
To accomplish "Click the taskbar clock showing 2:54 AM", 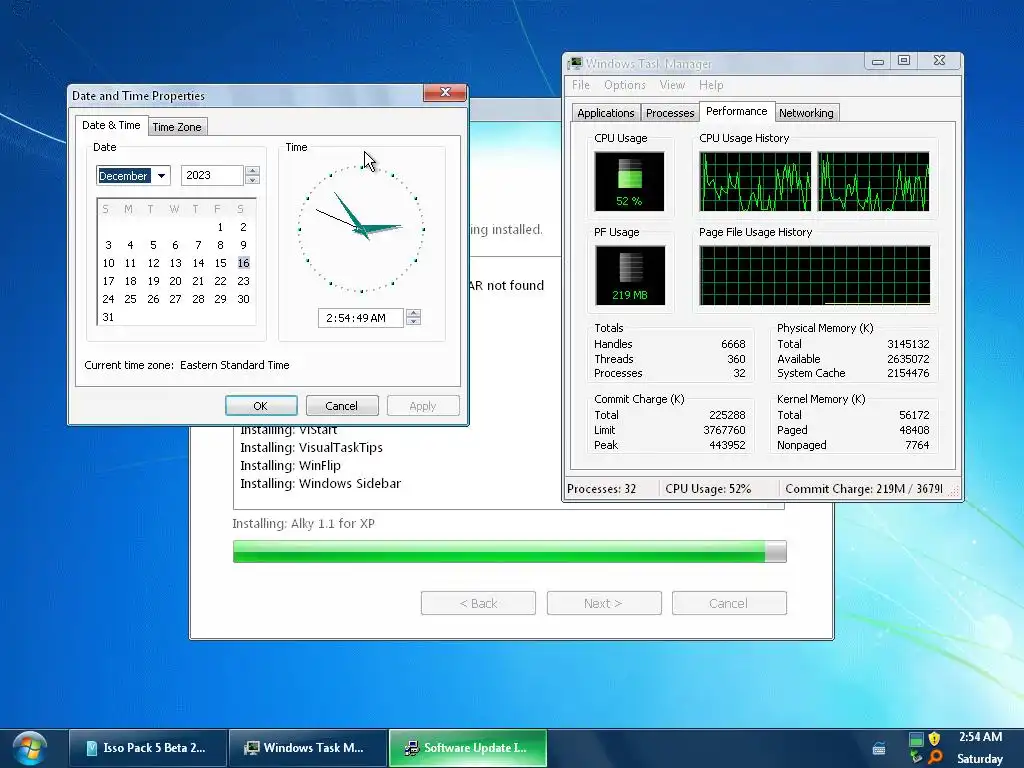I will (x=980, y=737).
